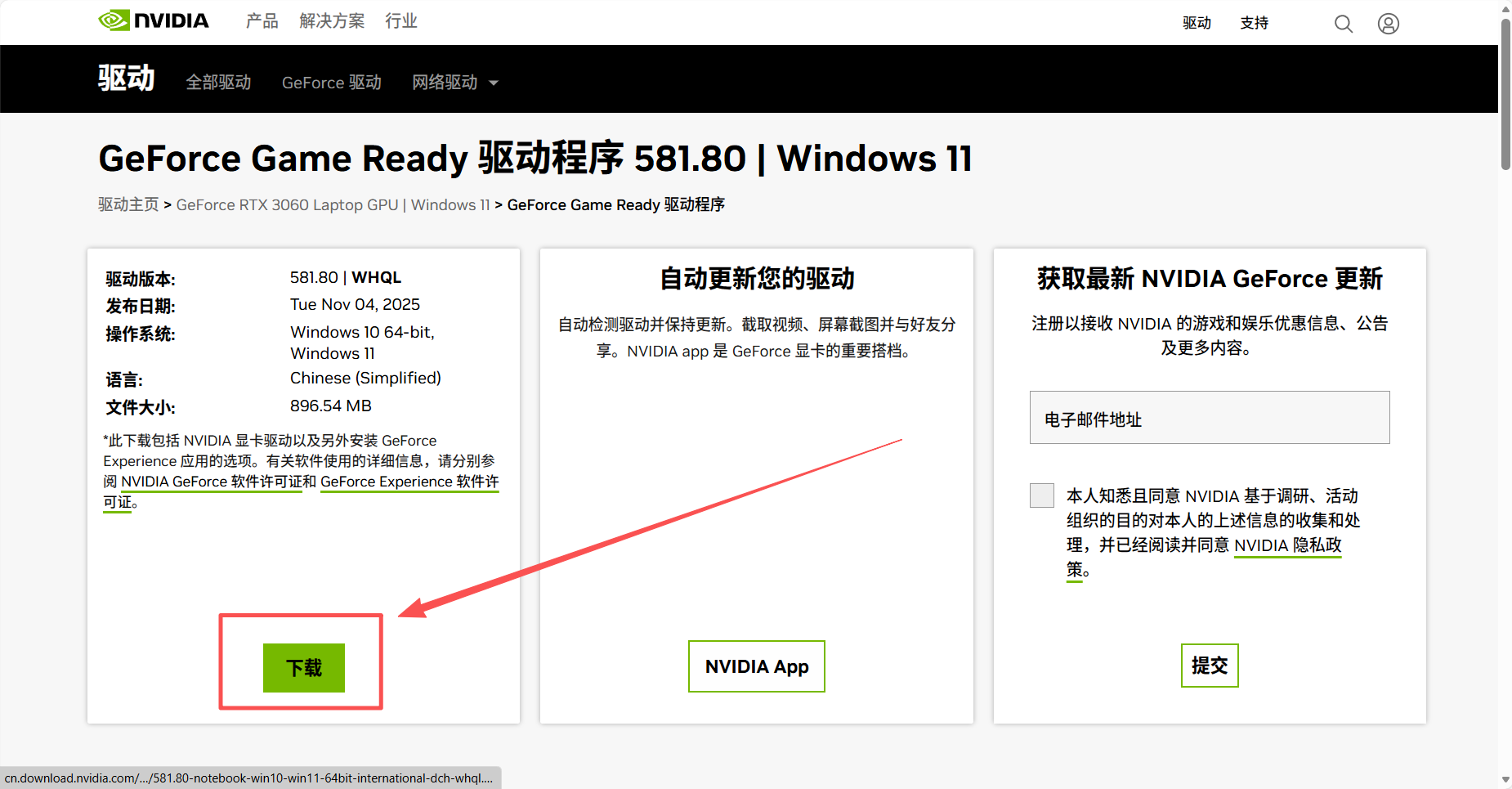Click the 提交 button

pos(1210,666)
